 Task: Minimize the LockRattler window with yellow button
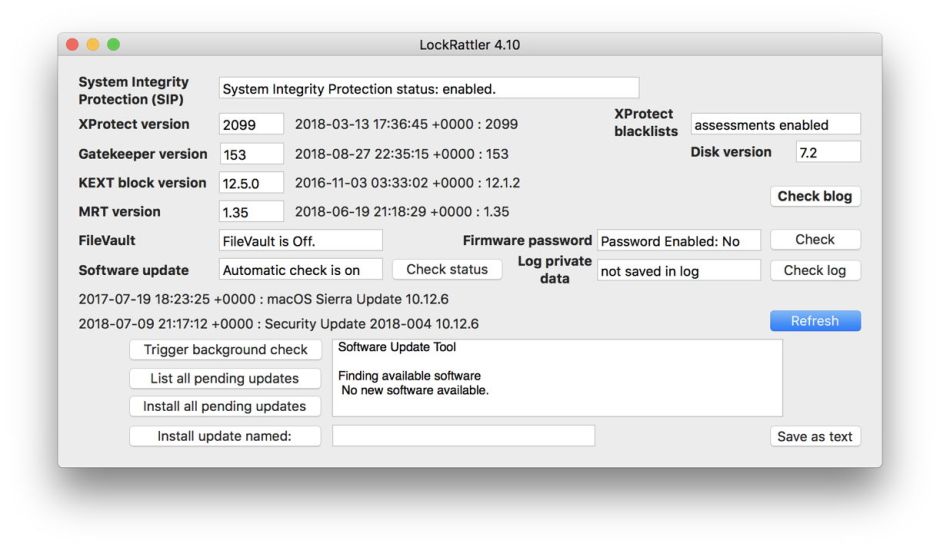pyautogui.click(x=93, y=45)
